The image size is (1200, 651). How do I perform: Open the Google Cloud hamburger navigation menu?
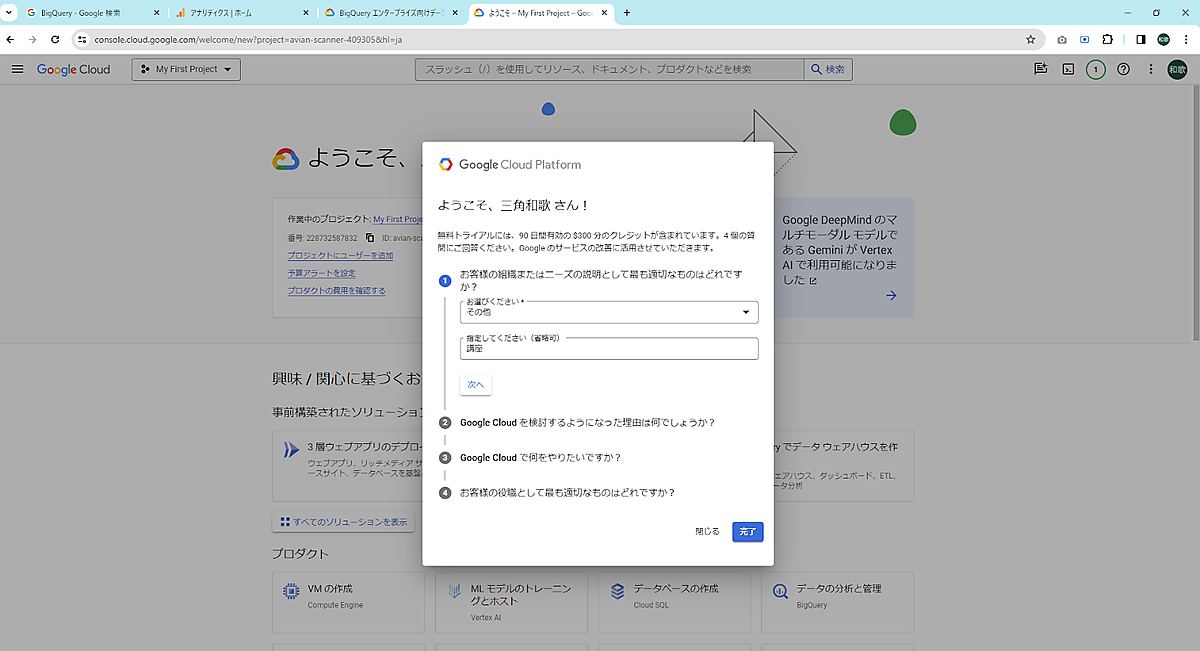[17, 69]
